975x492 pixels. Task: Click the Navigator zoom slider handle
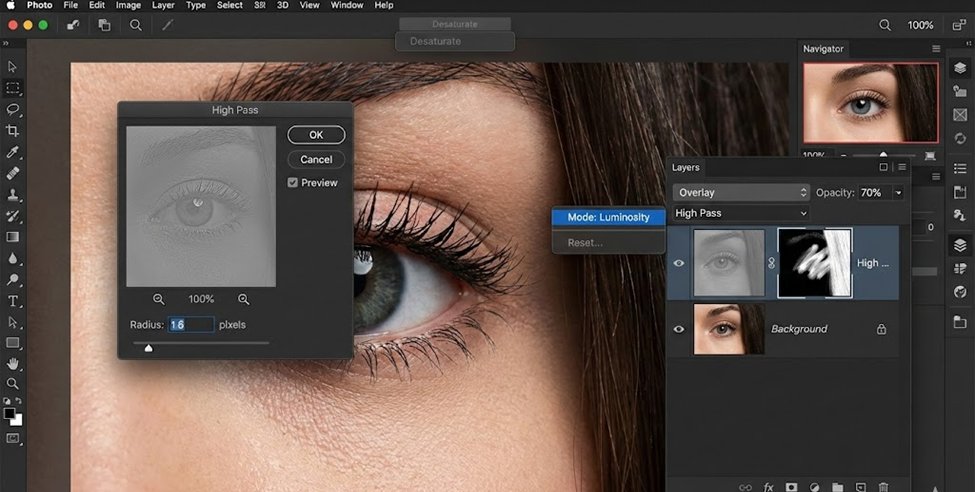[883, 155]
